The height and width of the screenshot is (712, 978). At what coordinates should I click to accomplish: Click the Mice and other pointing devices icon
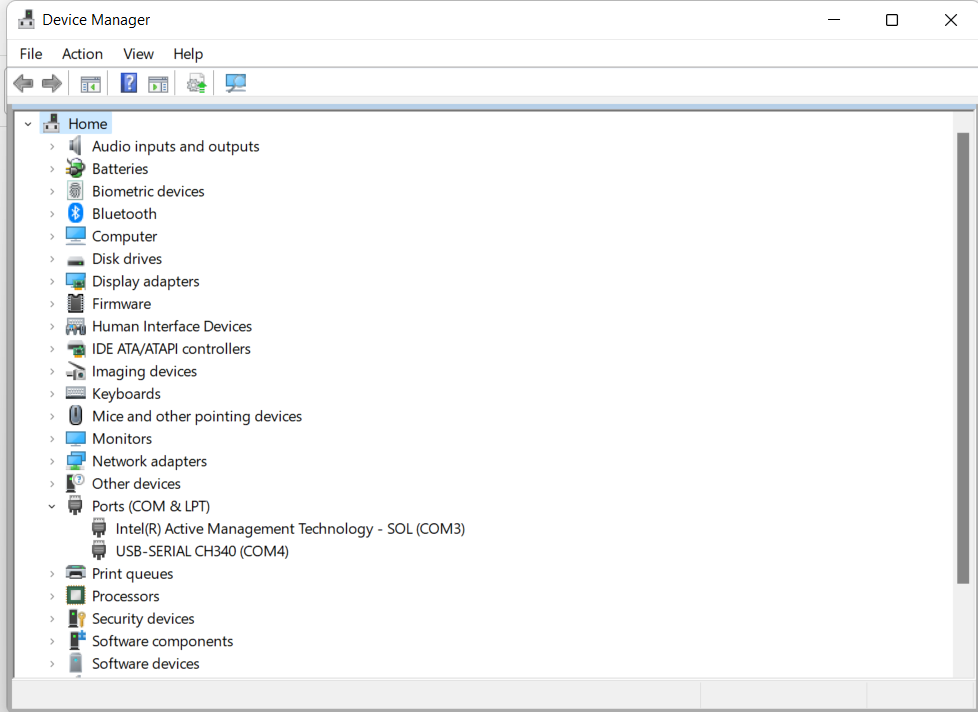(x=75, y=416)
